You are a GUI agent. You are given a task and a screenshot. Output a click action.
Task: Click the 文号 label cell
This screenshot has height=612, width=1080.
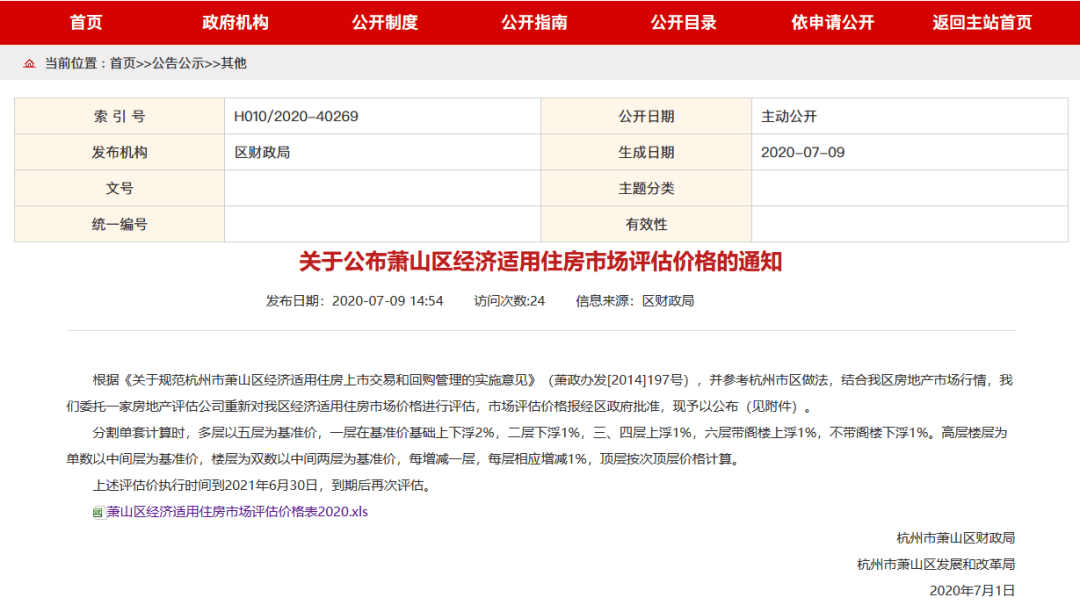(x=120, y=188)
